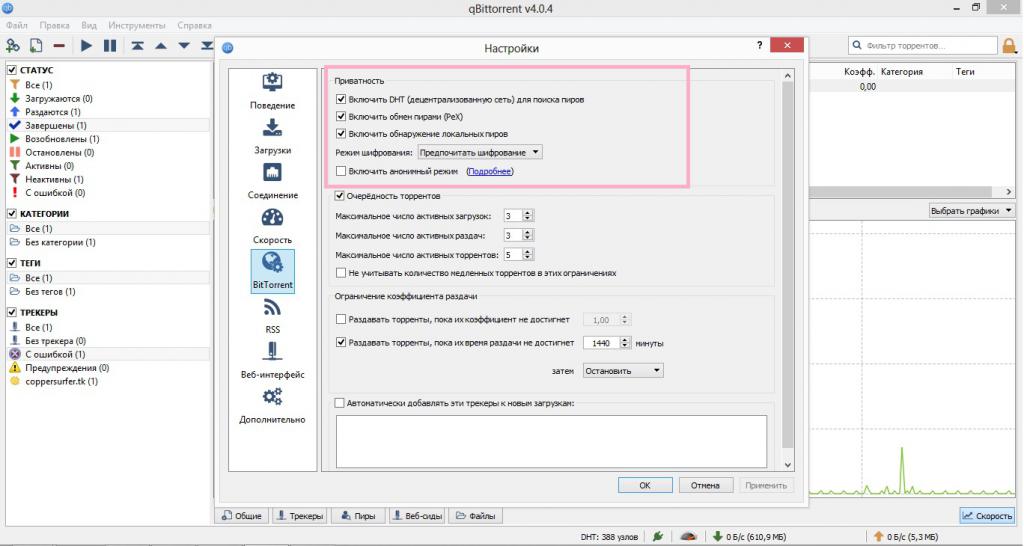Enable the Включить анонимный режим checkbox
The image size is (1024, 546).
tap(340, 171)
